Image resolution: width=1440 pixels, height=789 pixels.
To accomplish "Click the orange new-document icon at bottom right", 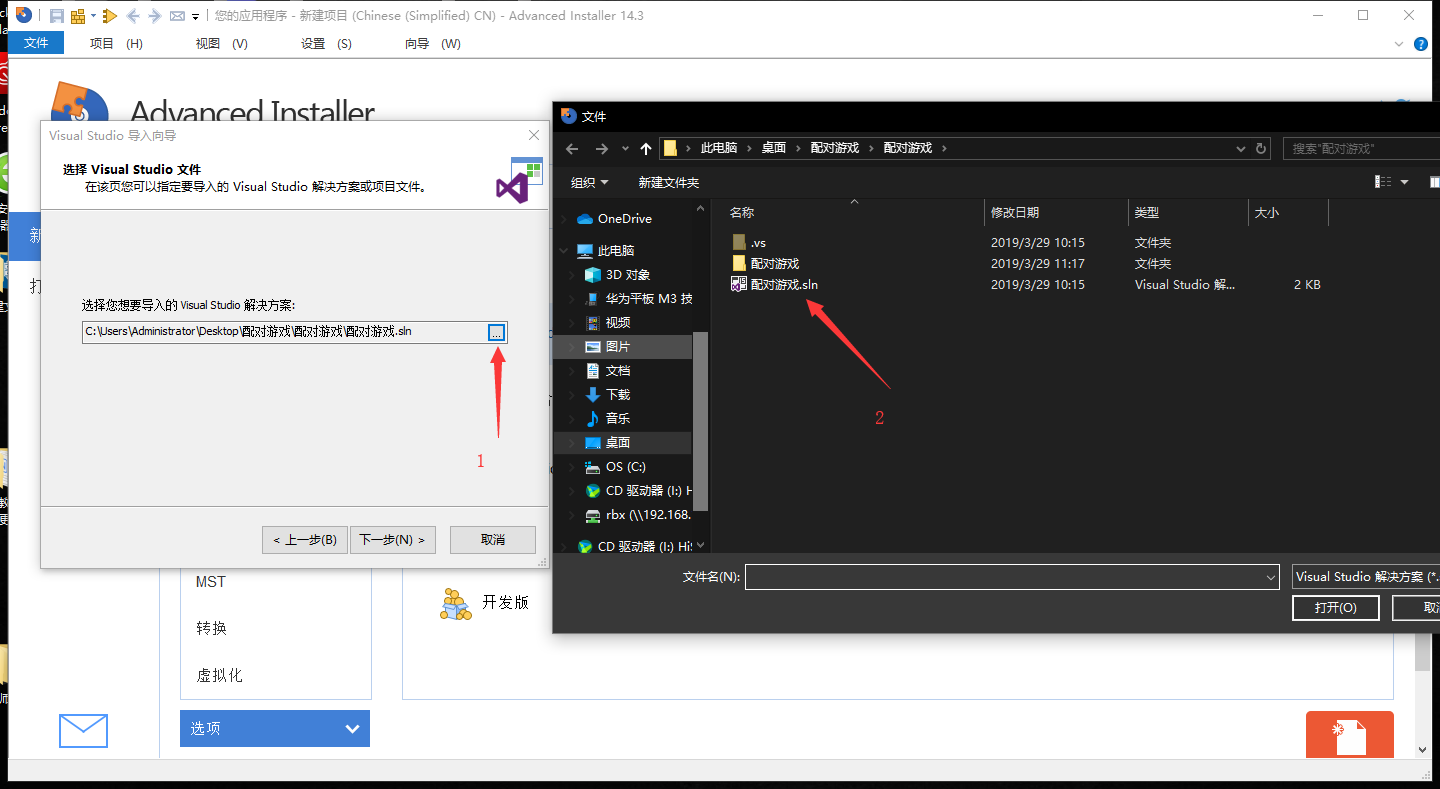I will pos(1350,736).
